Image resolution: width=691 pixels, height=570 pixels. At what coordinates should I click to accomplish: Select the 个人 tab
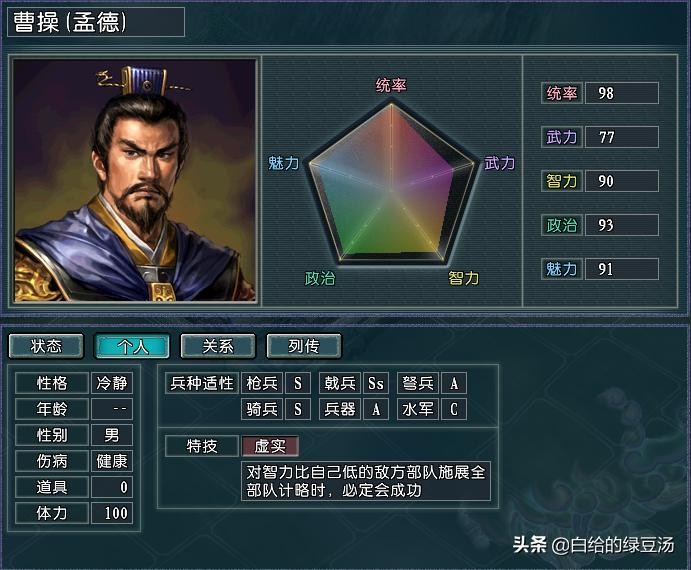pyautogui.click(x=132, y=346)
